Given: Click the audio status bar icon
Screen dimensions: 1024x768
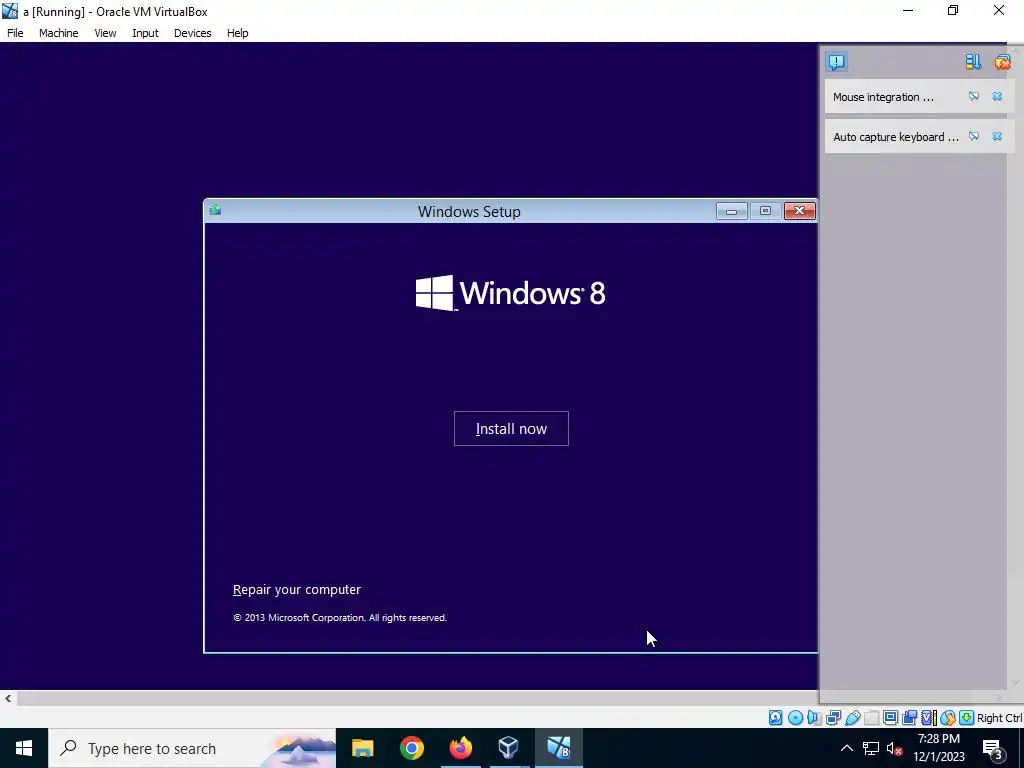Looking at the screenshot, I should (814, 718).
